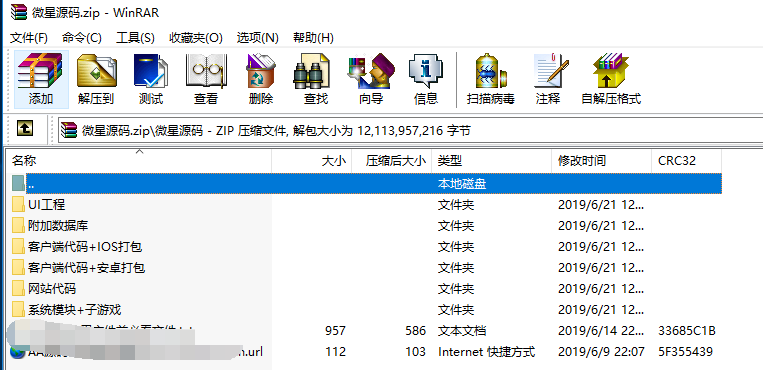
Task: Click the address path field
Action: tap(410, 130)
